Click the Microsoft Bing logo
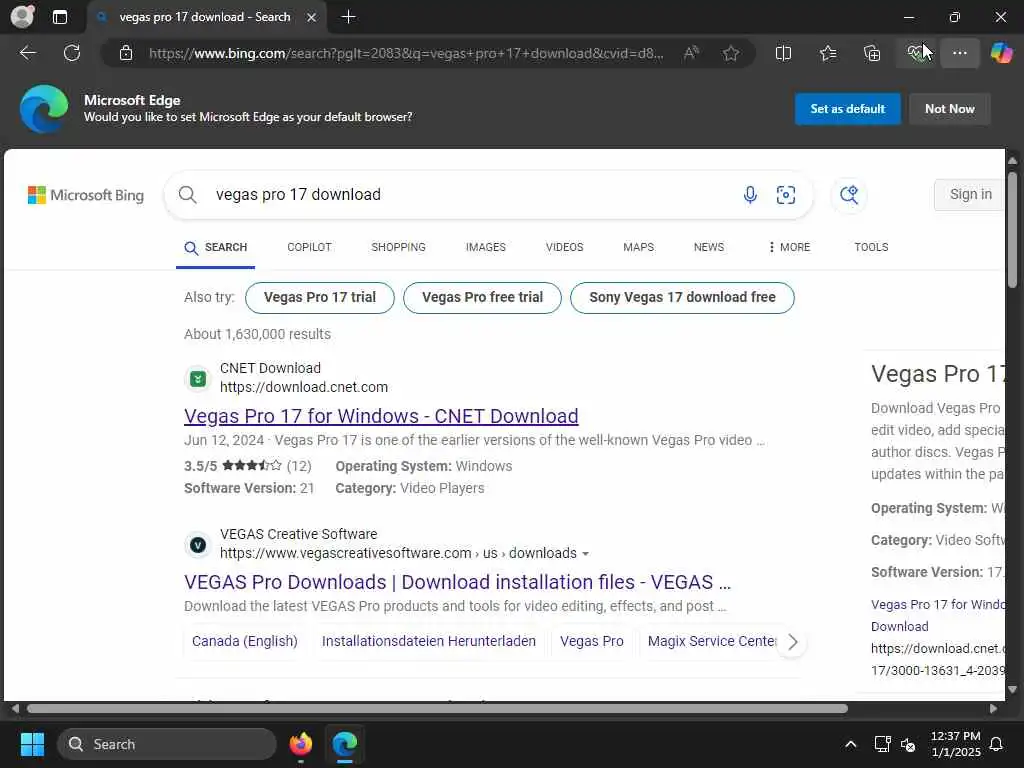Image resolution: width=1024 pixels, height=768 pixels. (x=86, y=195)
